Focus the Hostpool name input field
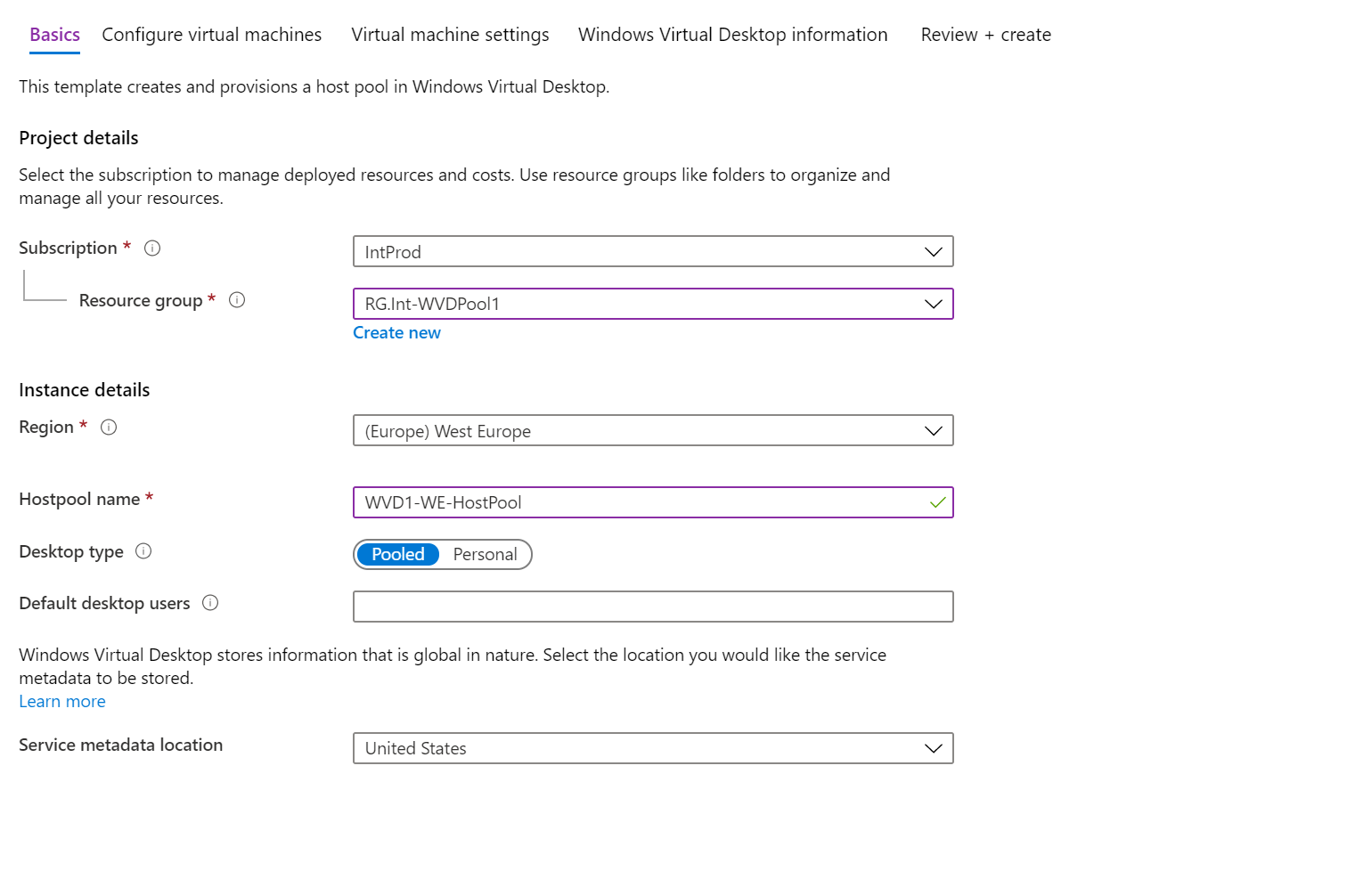Viewport: 1347px width, 896px height. pyautogui.click(x=653, y=502)
